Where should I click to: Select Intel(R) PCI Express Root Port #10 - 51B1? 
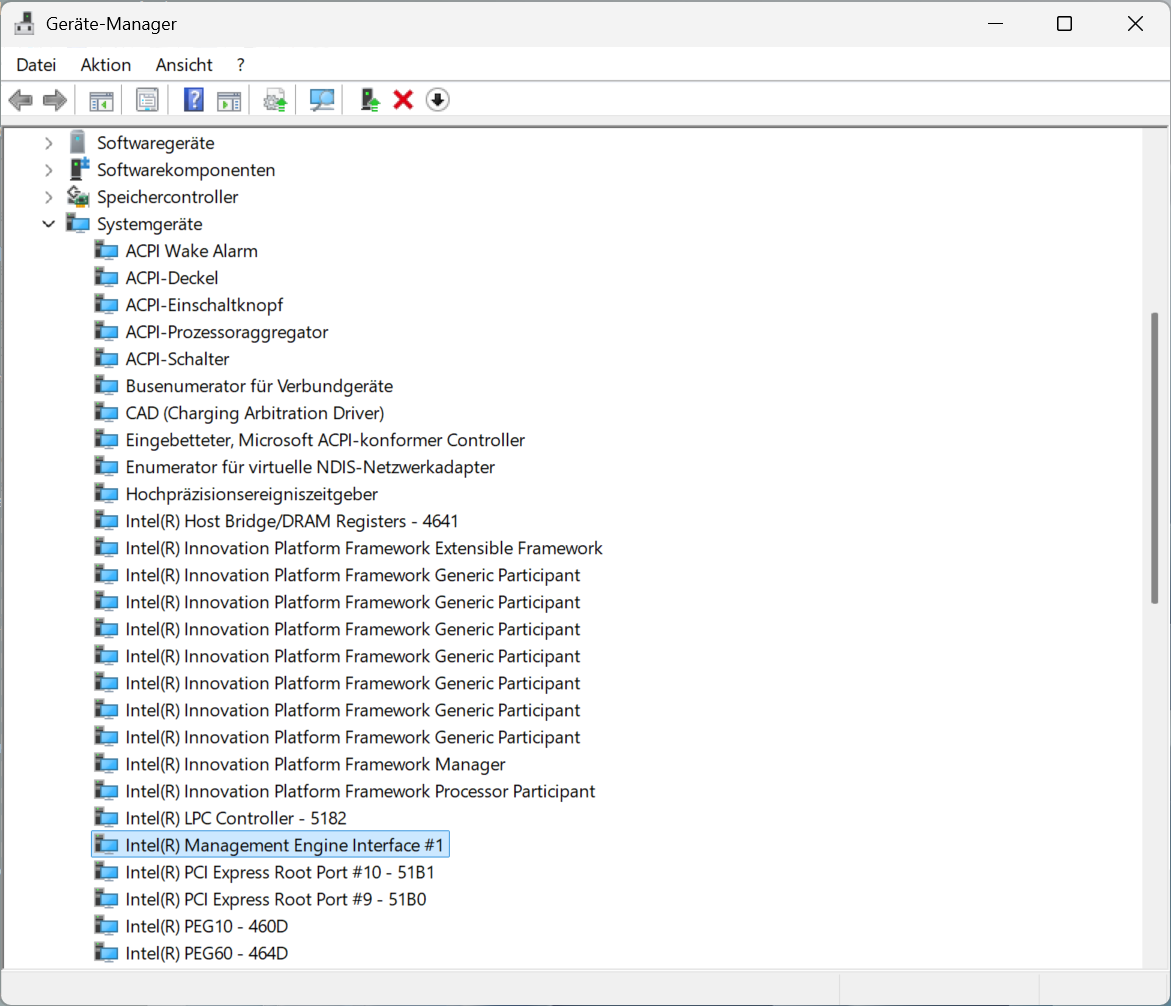click(279, 872)
